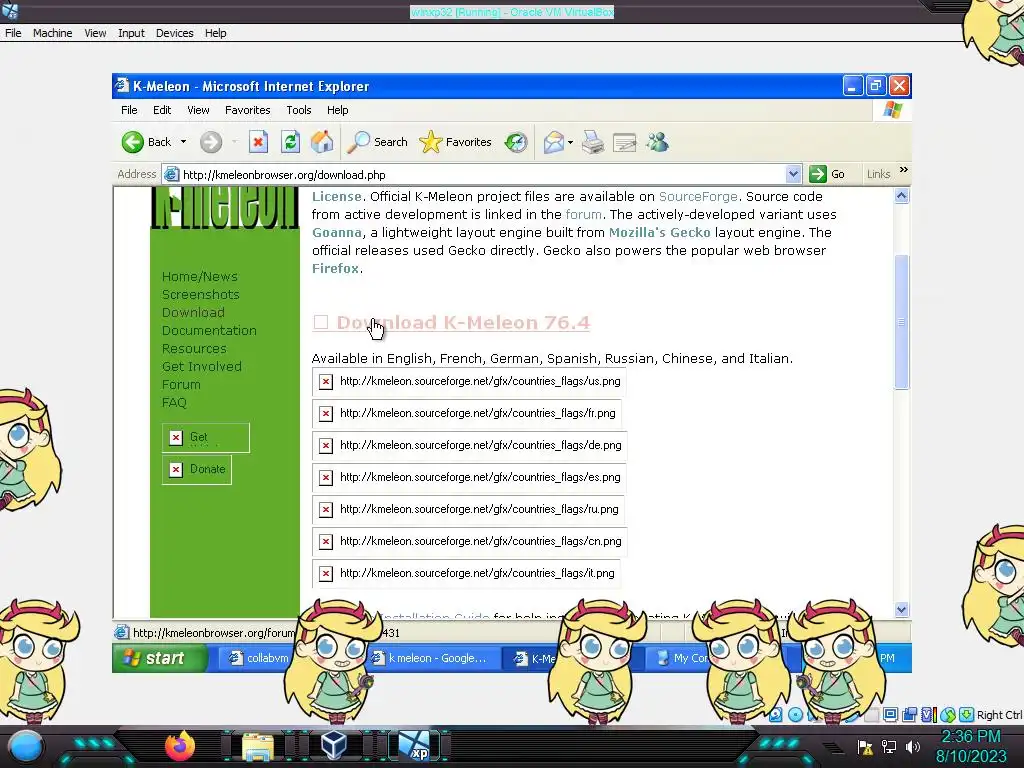Open IE Tools menu
The width and height of the screenshot is (1024, 768).
coord(298,110)
